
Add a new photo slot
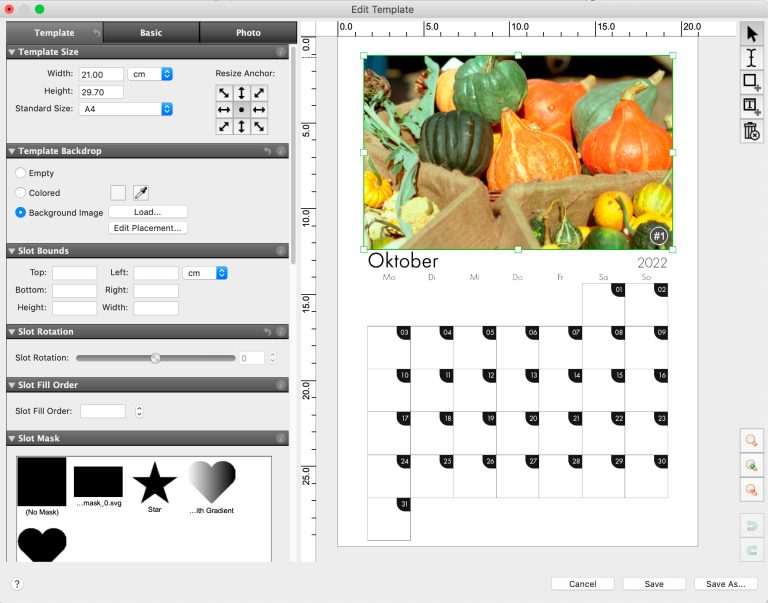[751, 82]
